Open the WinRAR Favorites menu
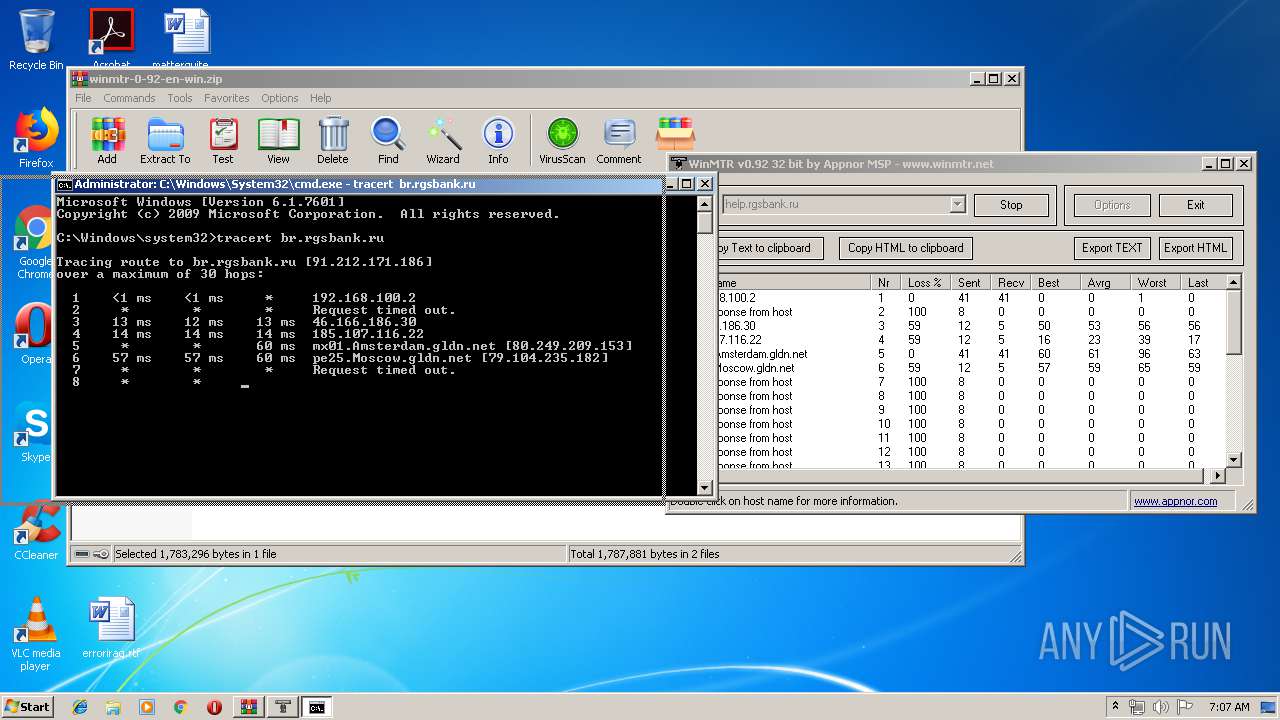Image resolution: width=1280 pixels, height=720 pixels. 227,98
